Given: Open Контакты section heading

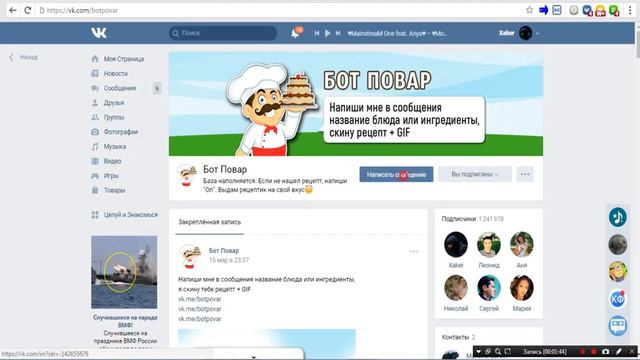Looking at the screenshot, I should pos(455,337).
